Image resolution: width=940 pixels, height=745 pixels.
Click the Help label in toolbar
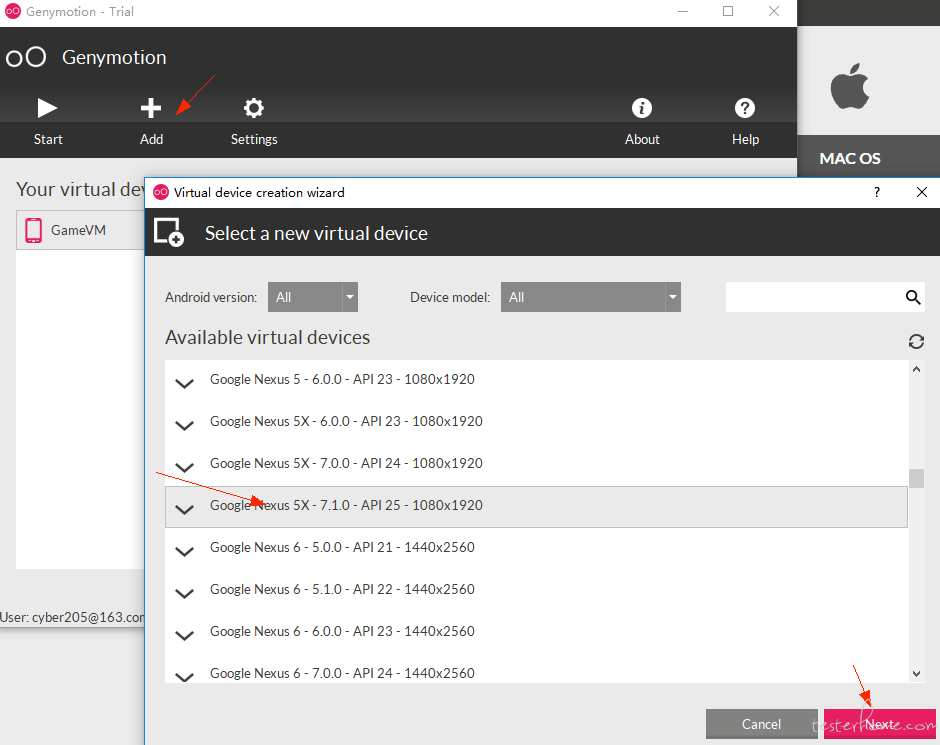[745, 140]
